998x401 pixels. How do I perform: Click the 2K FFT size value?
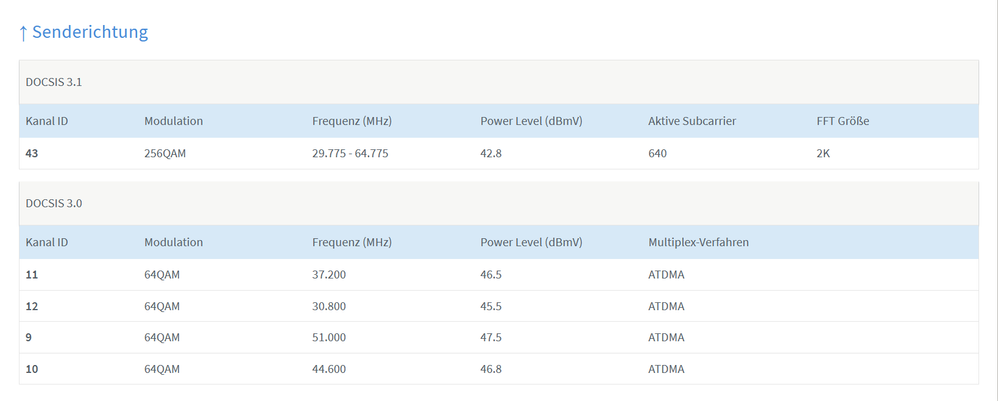[824, 153]
